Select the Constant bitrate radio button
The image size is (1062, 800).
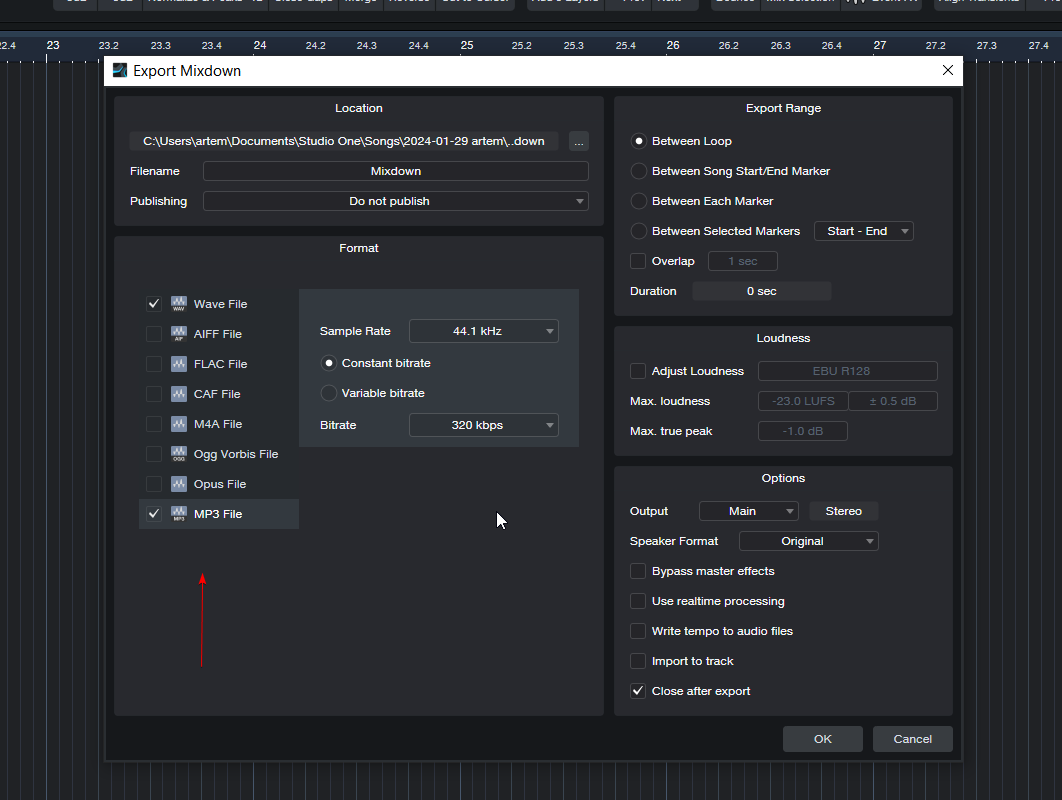(328, 363)
